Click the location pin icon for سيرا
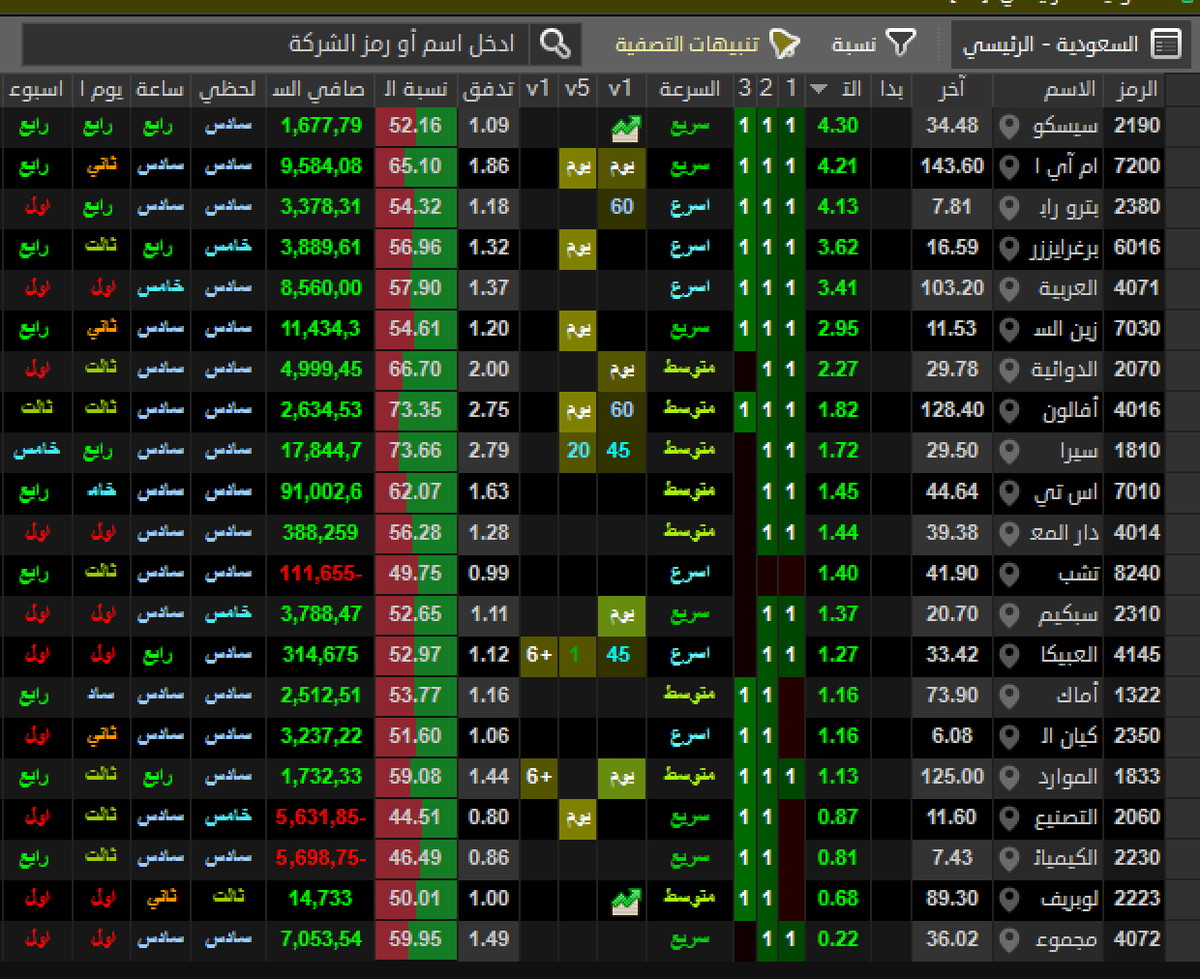This screenshot has height=979, width=1200. coord(1009,451)
